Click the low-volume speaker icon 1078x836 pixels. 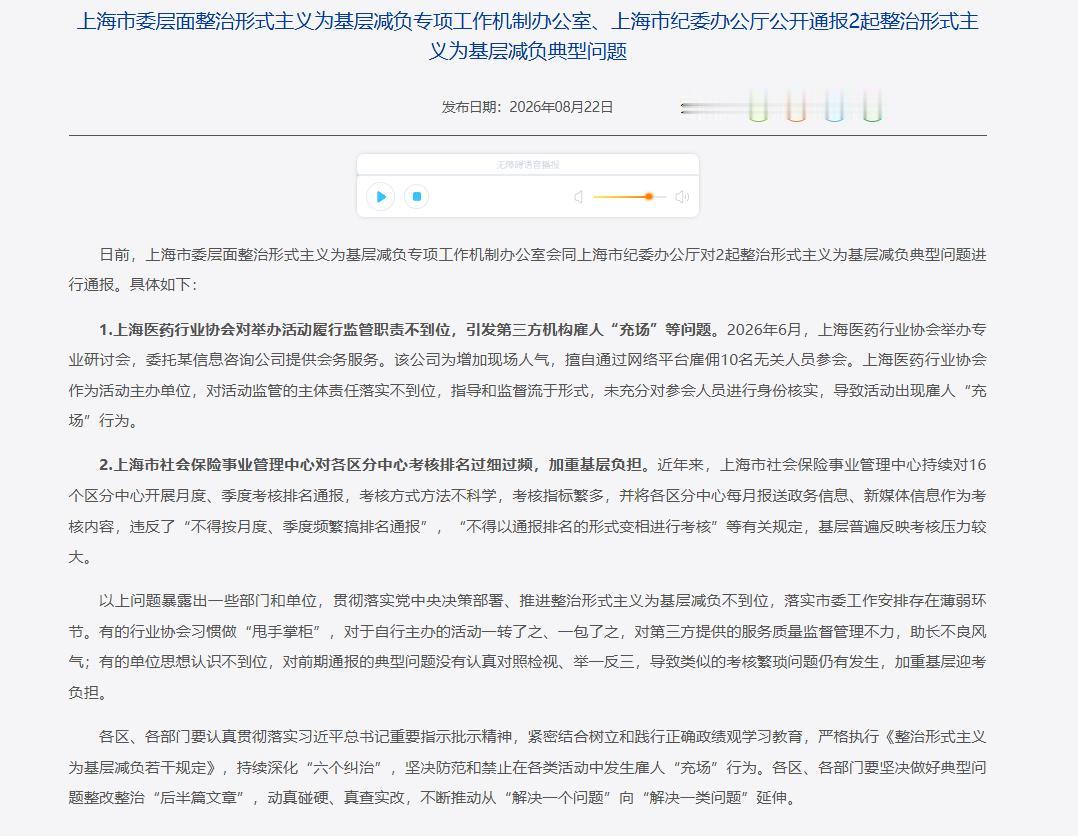[579, 197]
